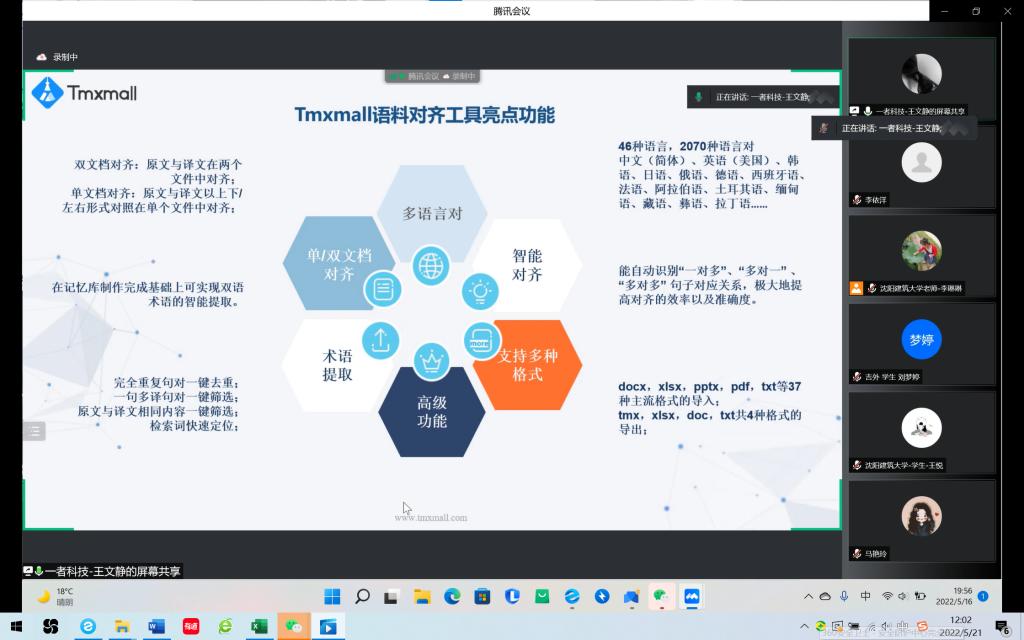Open the pinwheel app beside Start button
The height and width of the screenshot is (640, 1024).
pyautogui.click(x=50, y=627)
